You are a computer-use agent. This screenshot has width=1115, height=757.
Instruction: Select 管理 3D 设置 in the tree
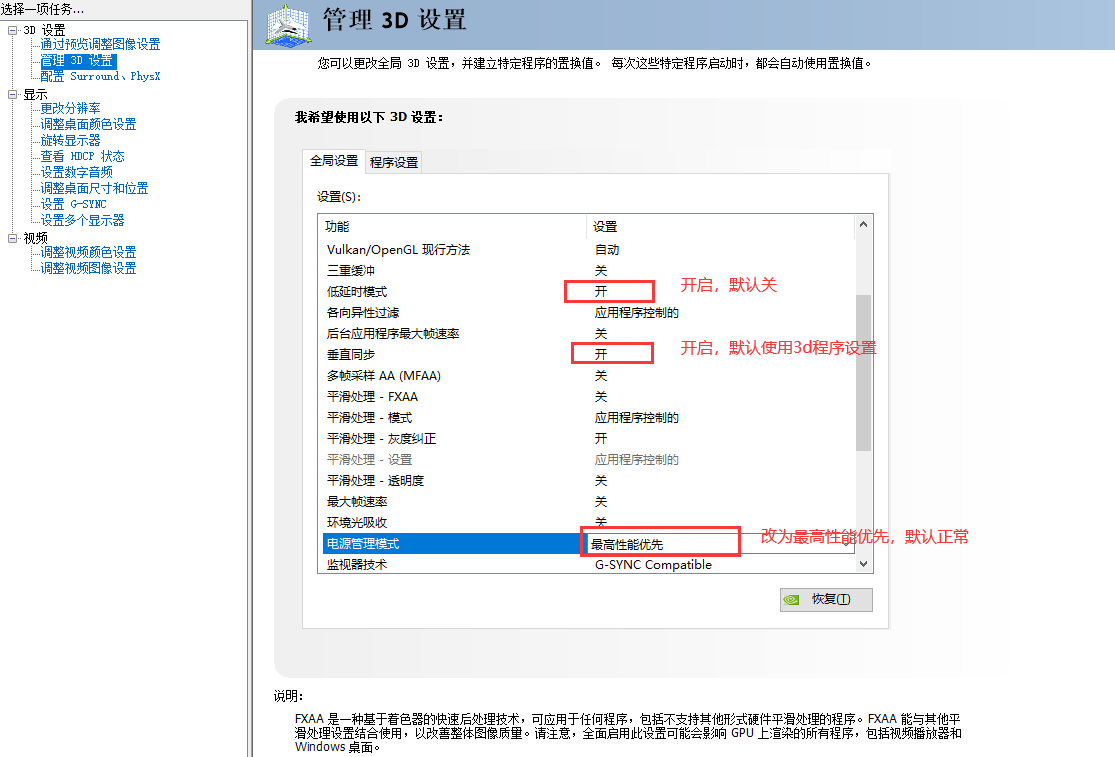tap(77, 61)
